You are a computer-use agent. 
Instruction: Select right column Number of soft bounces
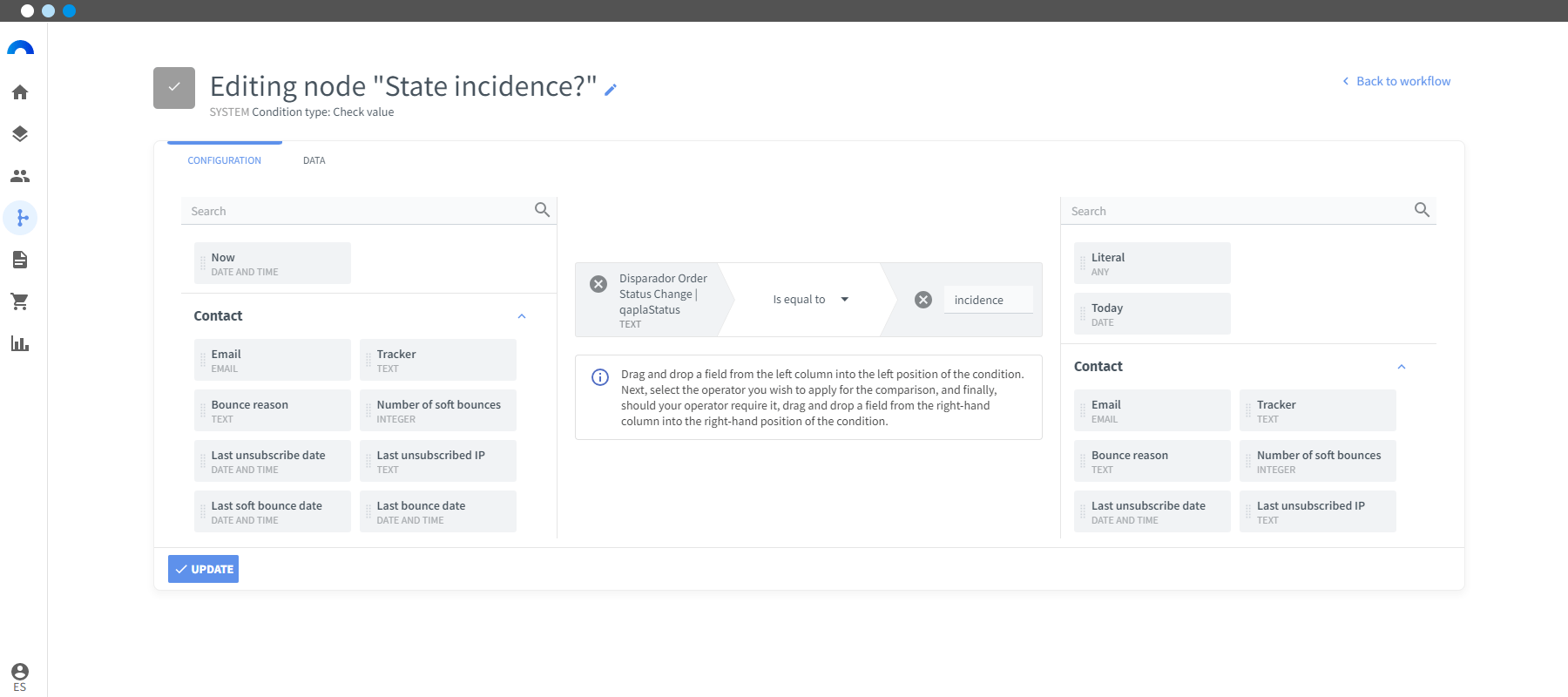click(1318, 461)
